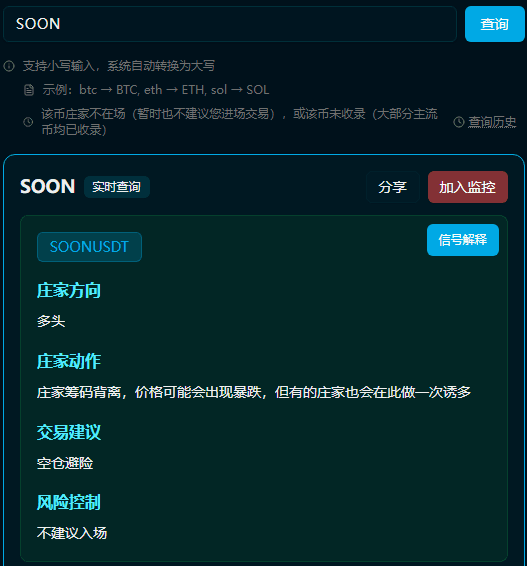Viewport: 527px width, 566px height.
Task: Click the 庄家方向 section heading
Action: (x=69, y=291)
